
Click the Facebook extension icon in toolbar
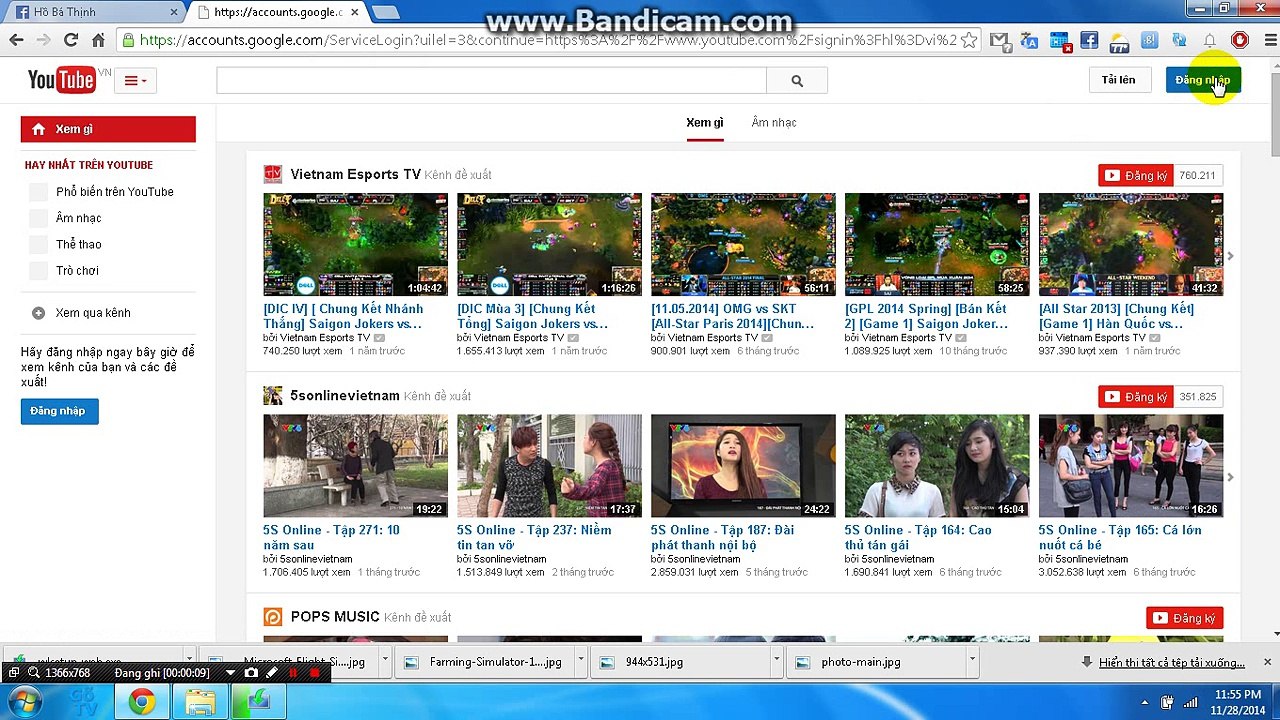point(1089,41)
